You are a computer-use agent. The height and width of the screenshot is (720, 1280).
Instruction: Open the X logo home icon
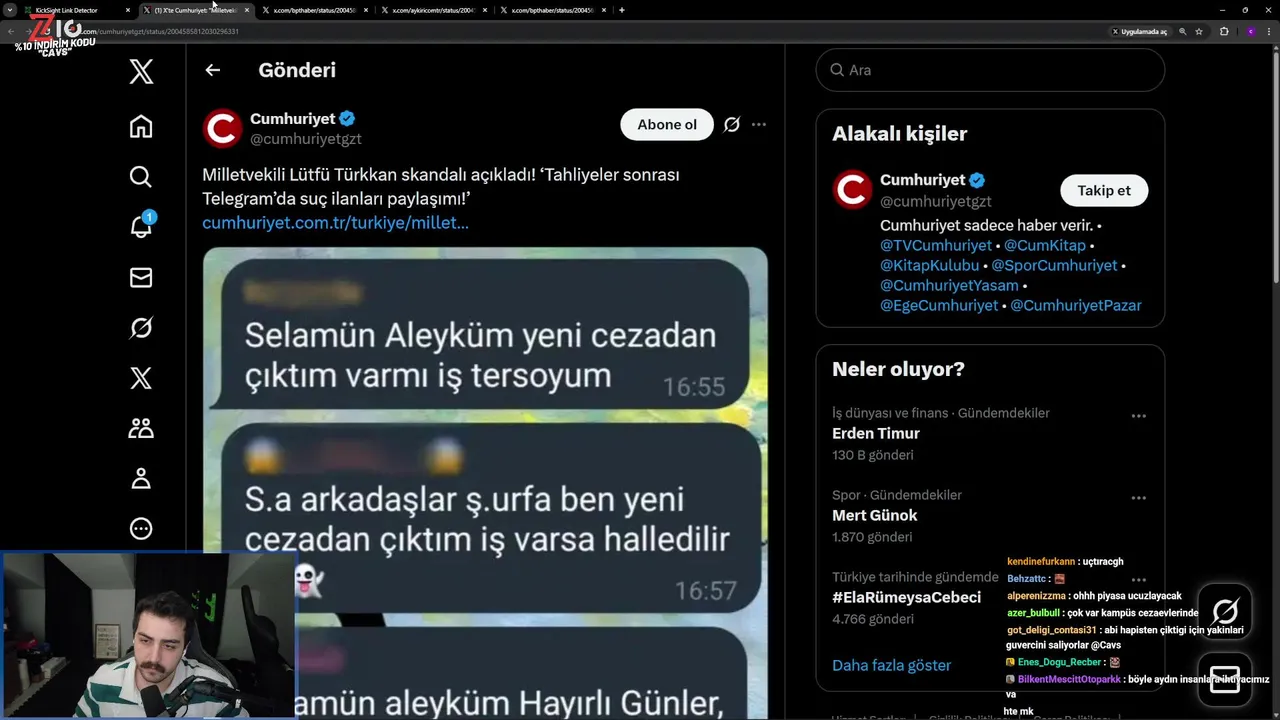pos(141,71)
